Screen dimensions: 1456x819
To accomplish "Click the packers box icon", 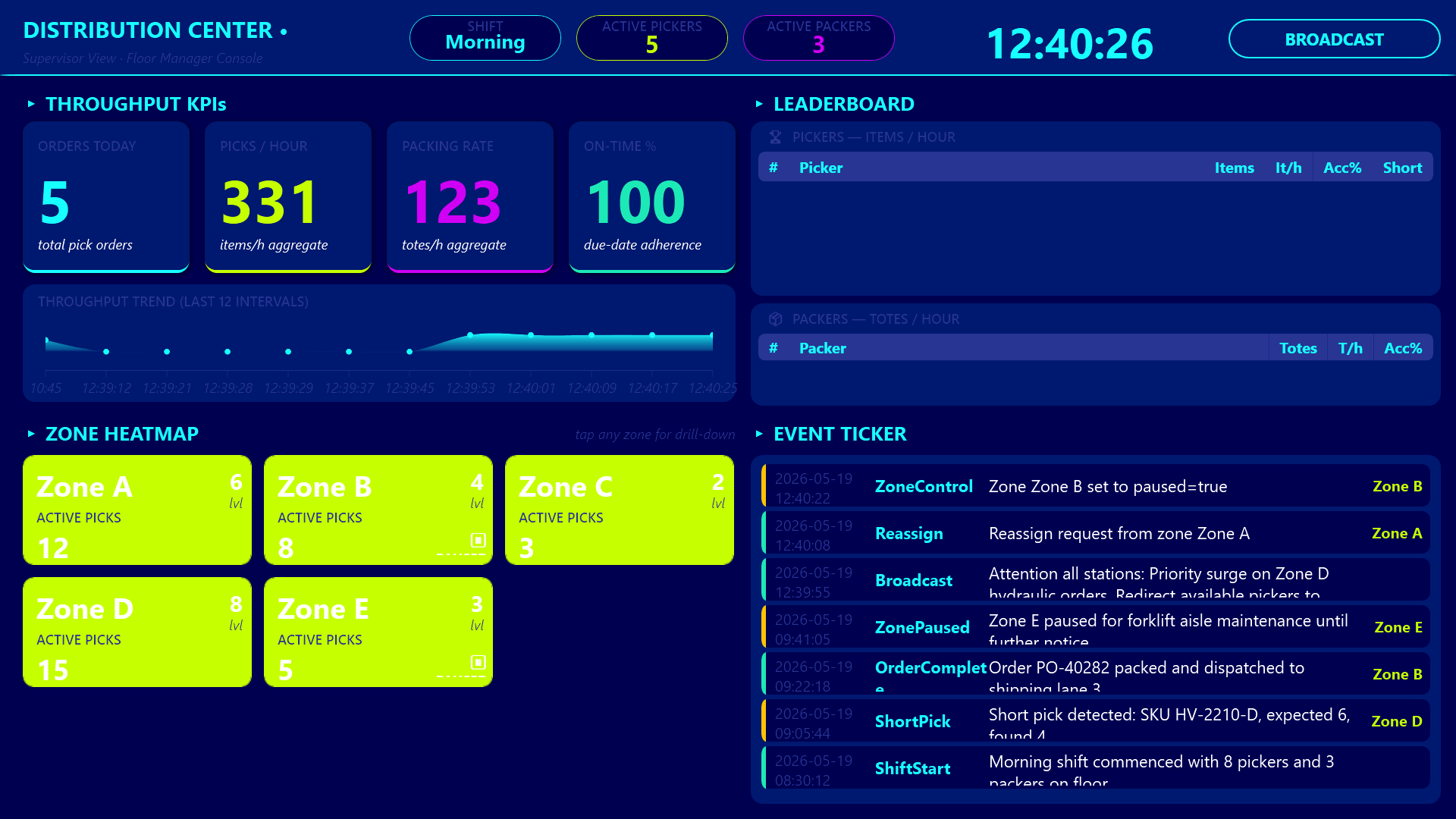I will click(775, 319).
